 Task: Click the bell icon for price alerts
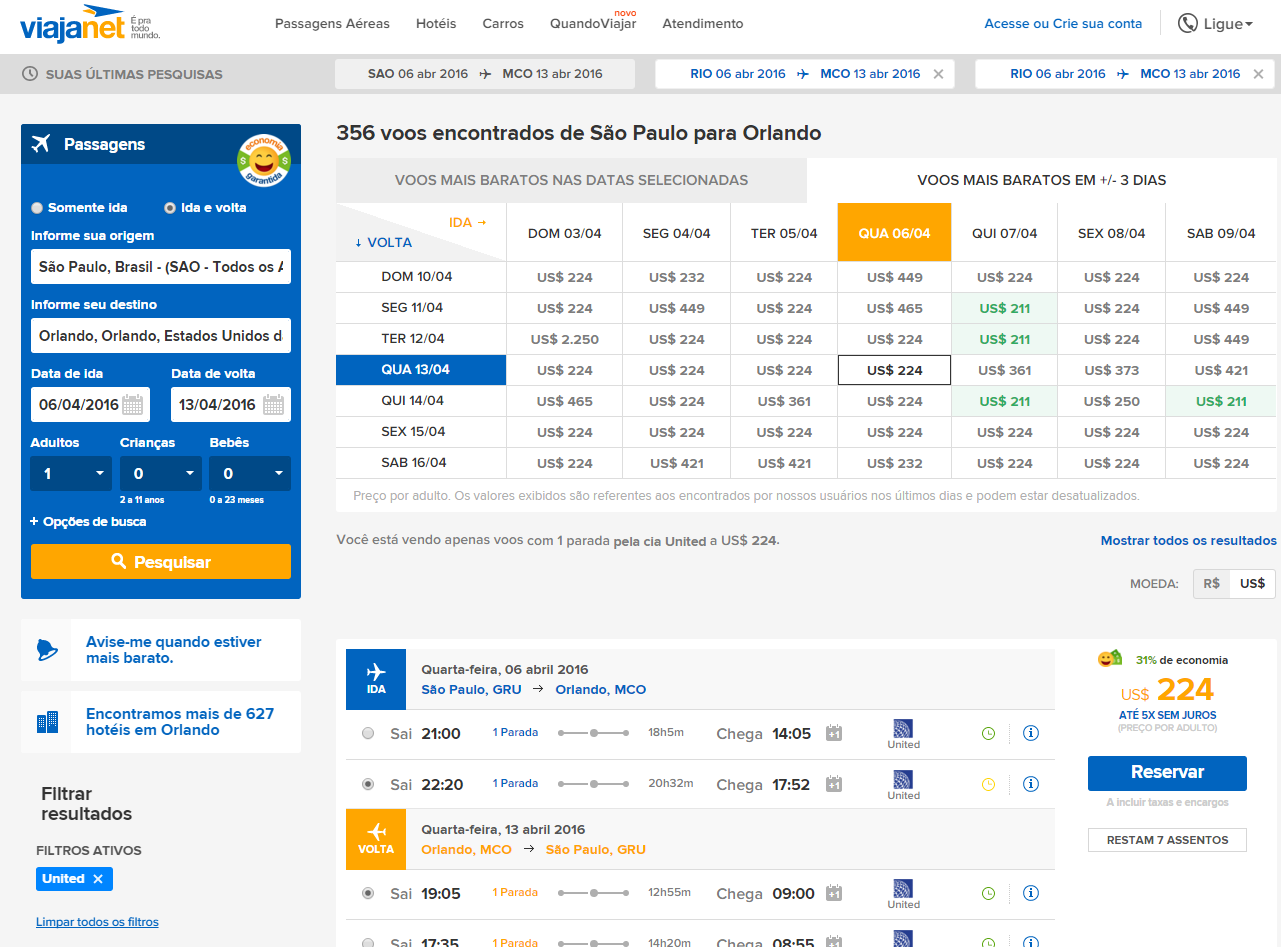click(46, 650)
